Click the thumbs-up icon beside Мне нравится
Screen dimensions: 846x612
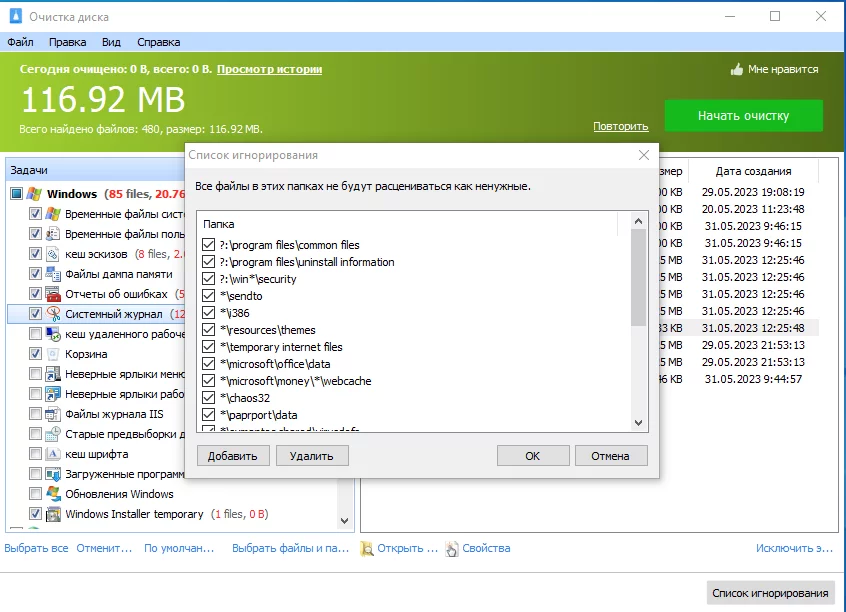point(736,69)
